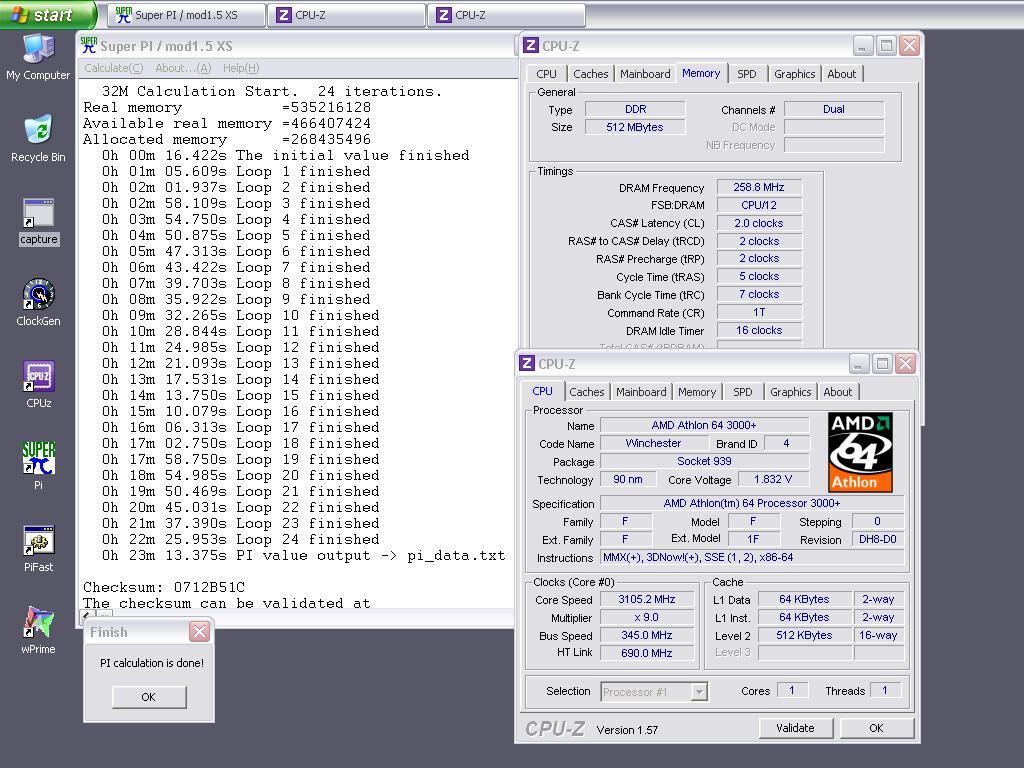Click OK in the Finish dialog
1024x768 pixels.
point(149,697)
